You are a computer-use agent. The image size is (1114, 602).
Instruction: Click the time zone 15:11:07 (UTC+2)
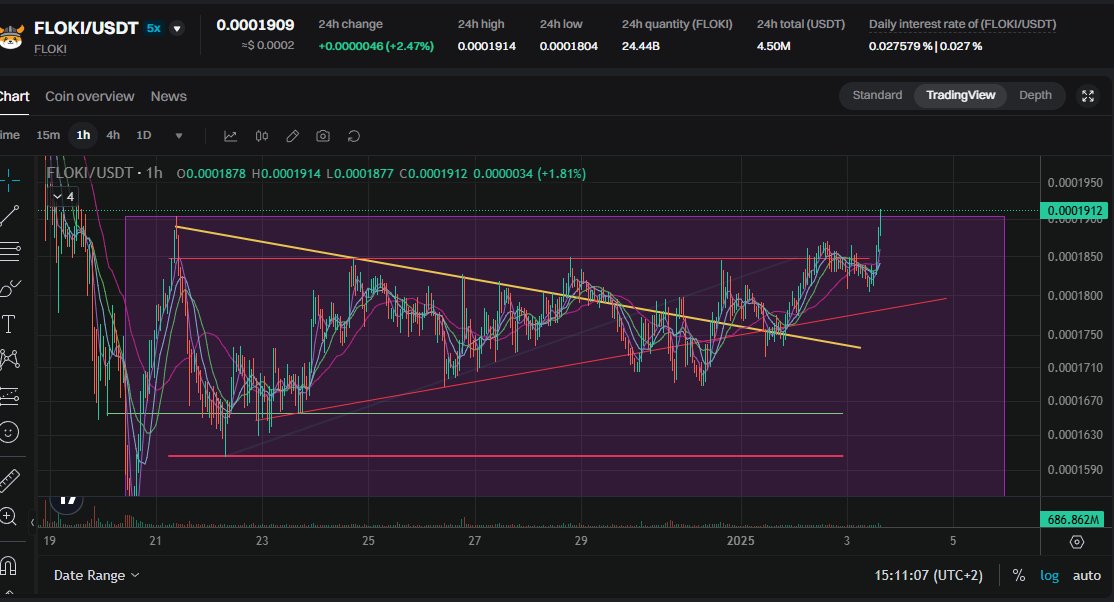(x=929, y=575)
